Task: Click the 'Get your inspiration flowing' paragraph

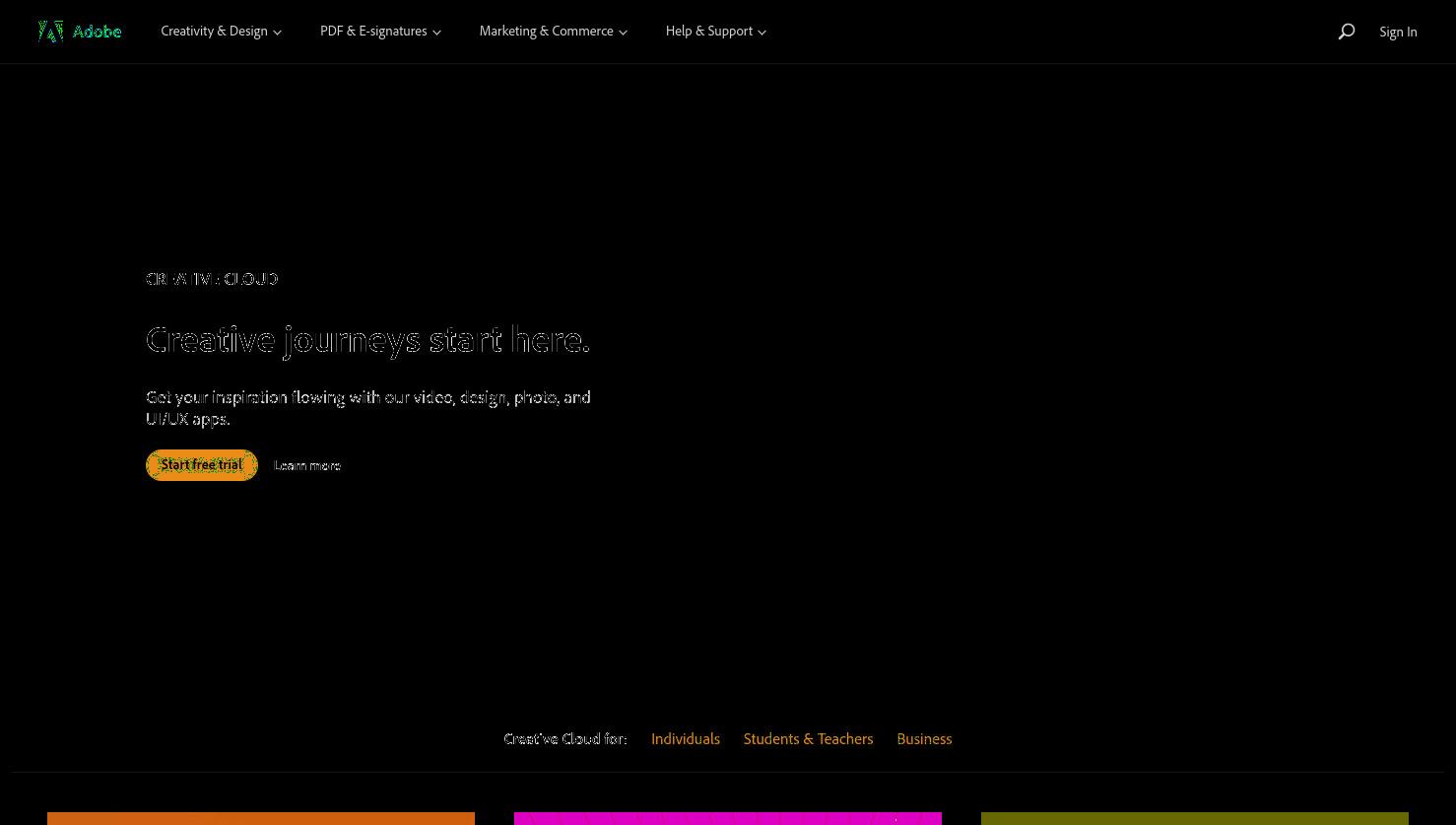Action: pos(368,408)
